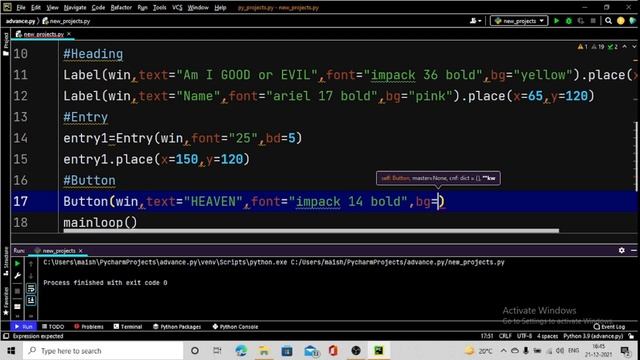Click the CRLF line separator in status bar
The image size is (640, 360).
coord(505,336)
